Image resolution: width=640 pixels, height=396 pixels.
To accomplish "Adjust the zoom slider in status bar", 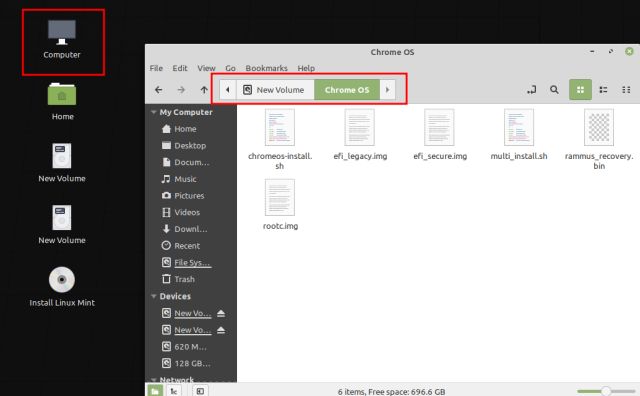I will 606,392.
